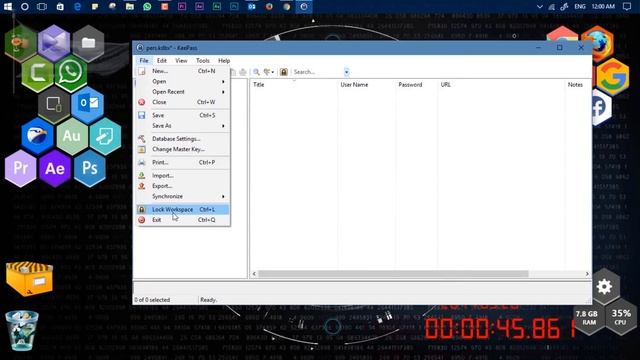Screen dimensions: 640x360
Task: Click into the Search field
Action: click(x=318, y=72)
